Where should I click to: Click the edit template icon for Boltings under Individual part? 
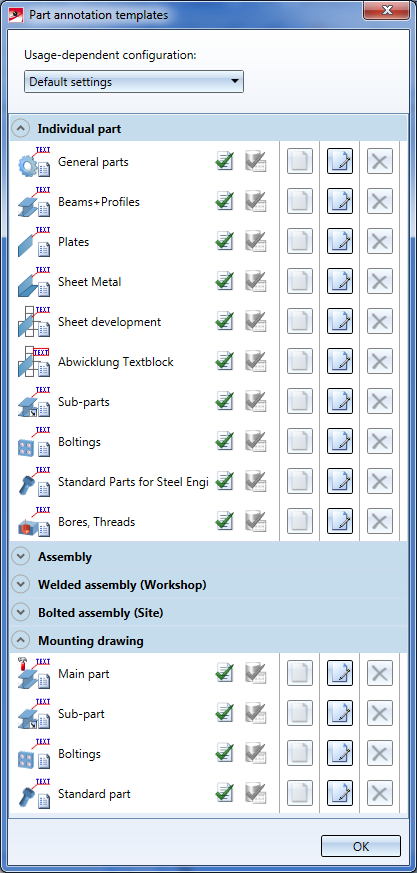click(x=340, y=442)
